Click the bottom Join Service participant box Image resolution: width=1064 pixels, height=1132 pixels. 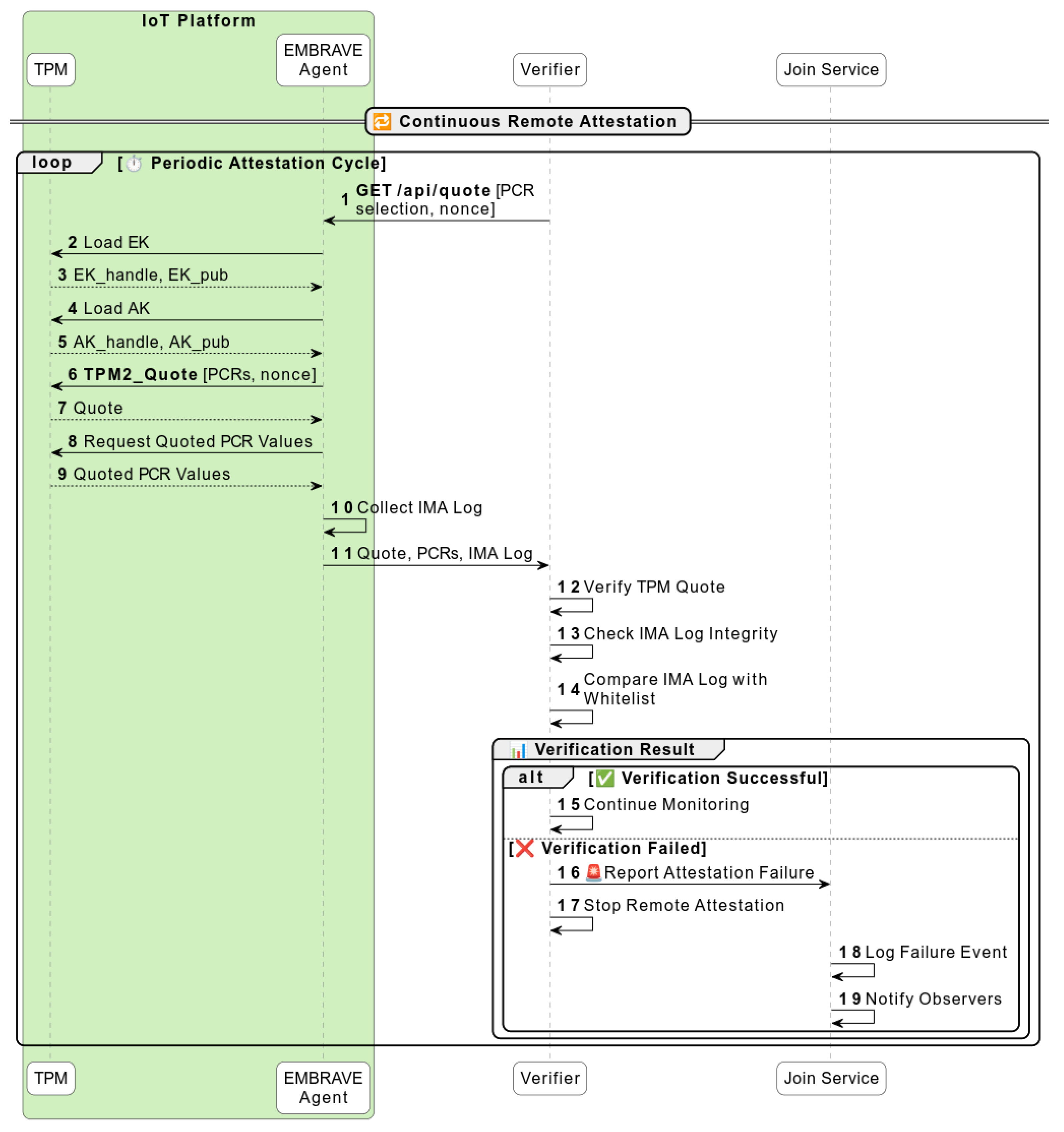coord(831,1079)
